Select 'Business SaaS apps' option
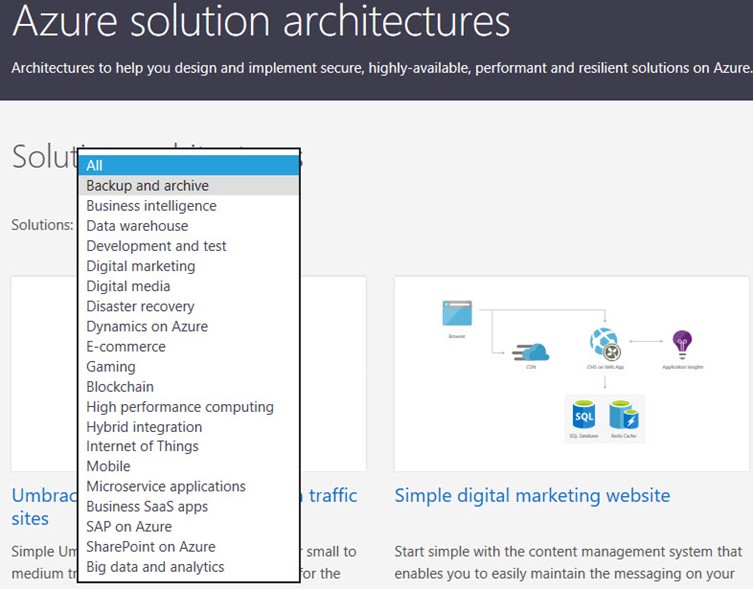This screenshot has width=753, height=589. click(189, 506)
